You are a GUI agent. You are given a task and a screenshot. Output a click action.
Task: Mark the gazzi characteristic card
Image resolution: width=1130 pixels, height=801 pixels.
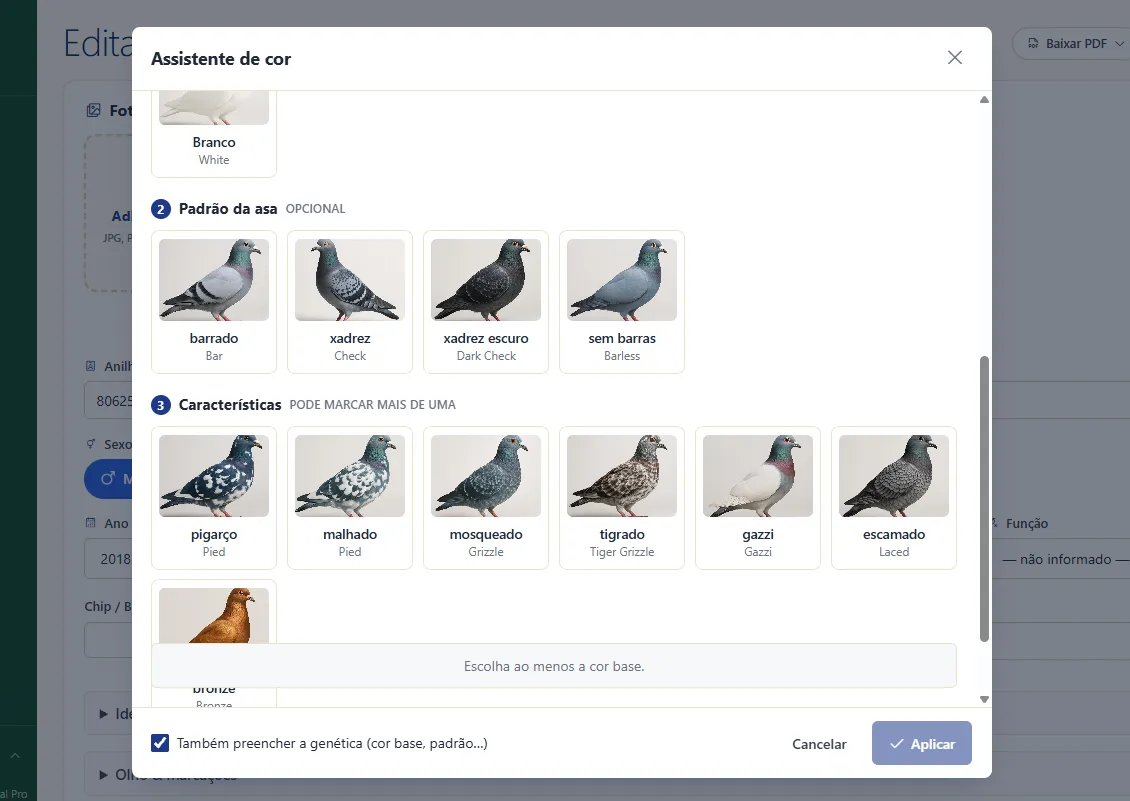(x=757, y=498)
